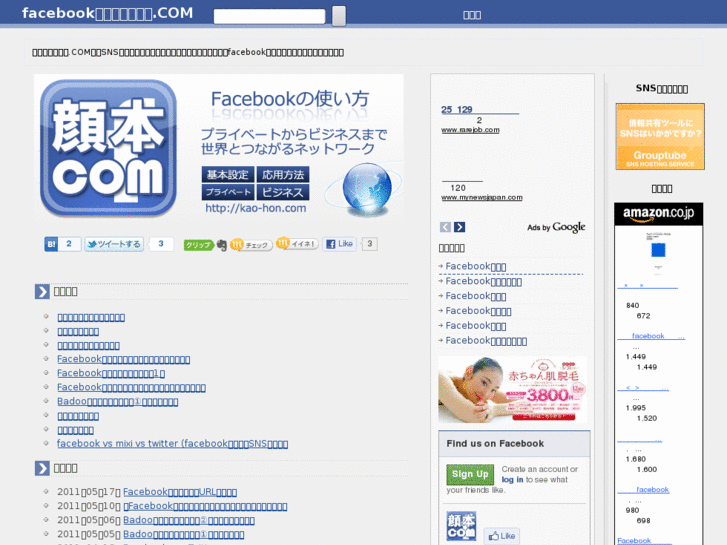Open the second Facebook category menu link

pyautogui.click(x=484, y=282)
